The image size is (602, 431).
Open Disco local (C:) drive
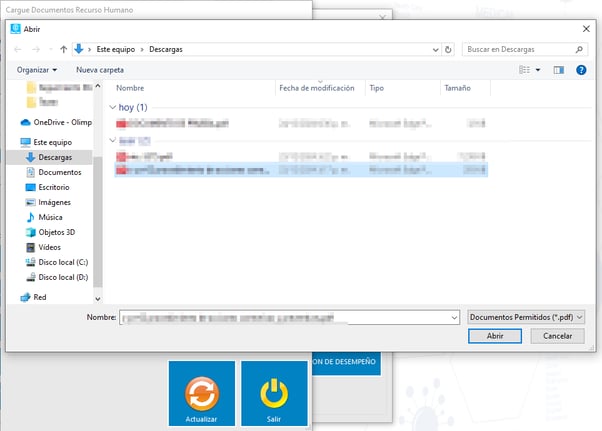tap(63, 262)
